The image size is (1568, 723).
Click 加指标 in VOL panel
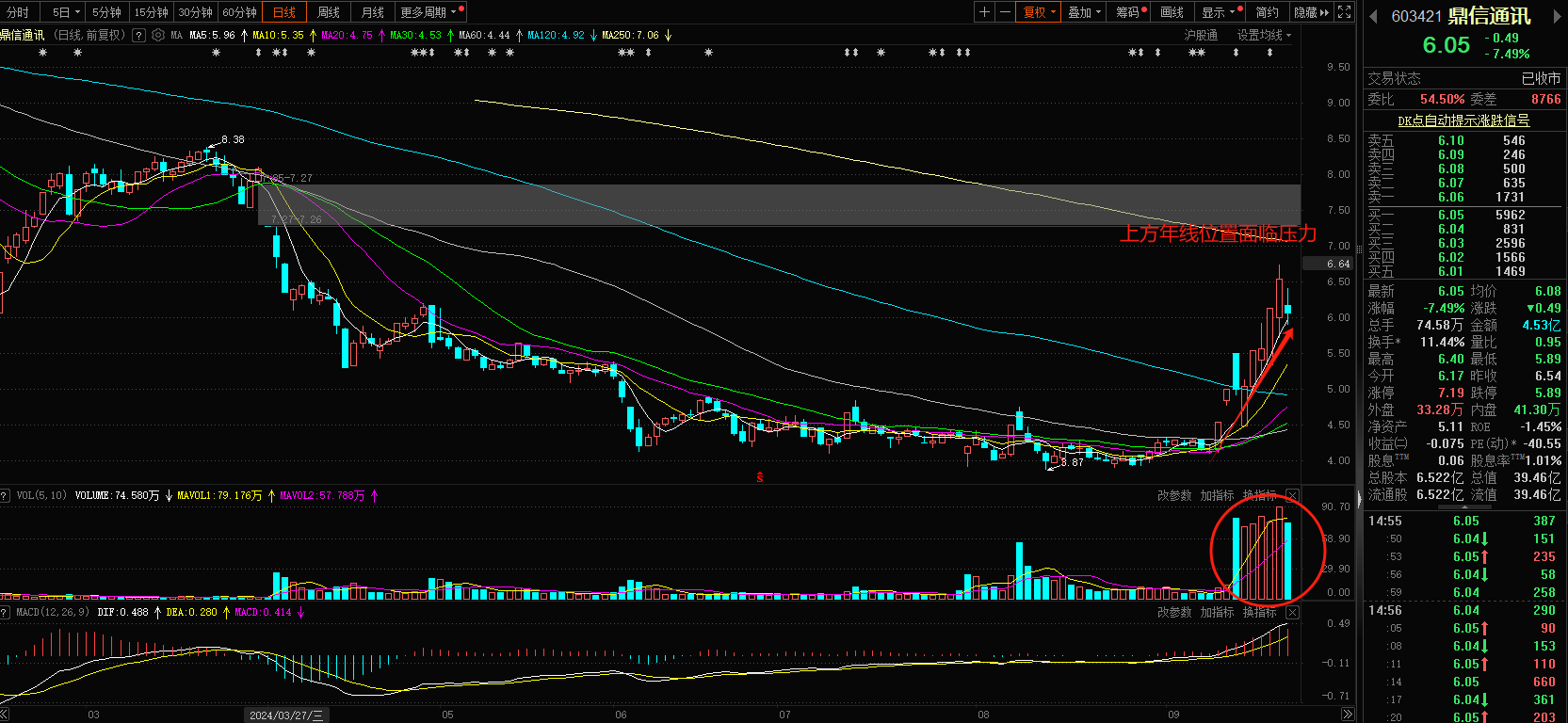(x=1217, y=495)
